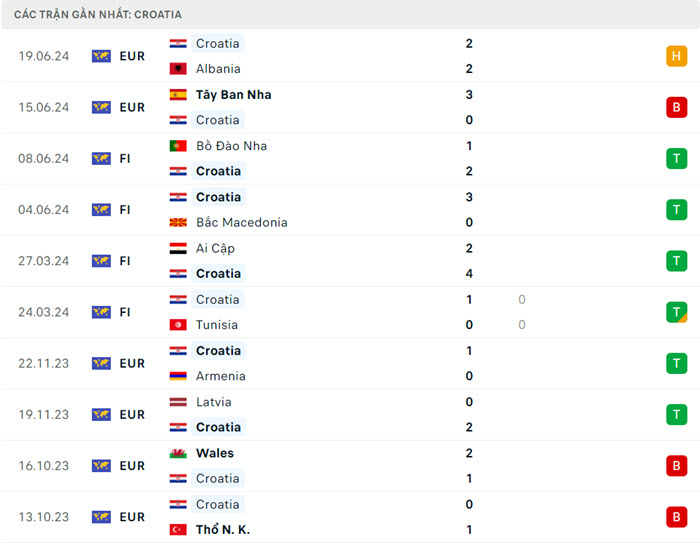Click the Wales flag icon

click(178, 453)
